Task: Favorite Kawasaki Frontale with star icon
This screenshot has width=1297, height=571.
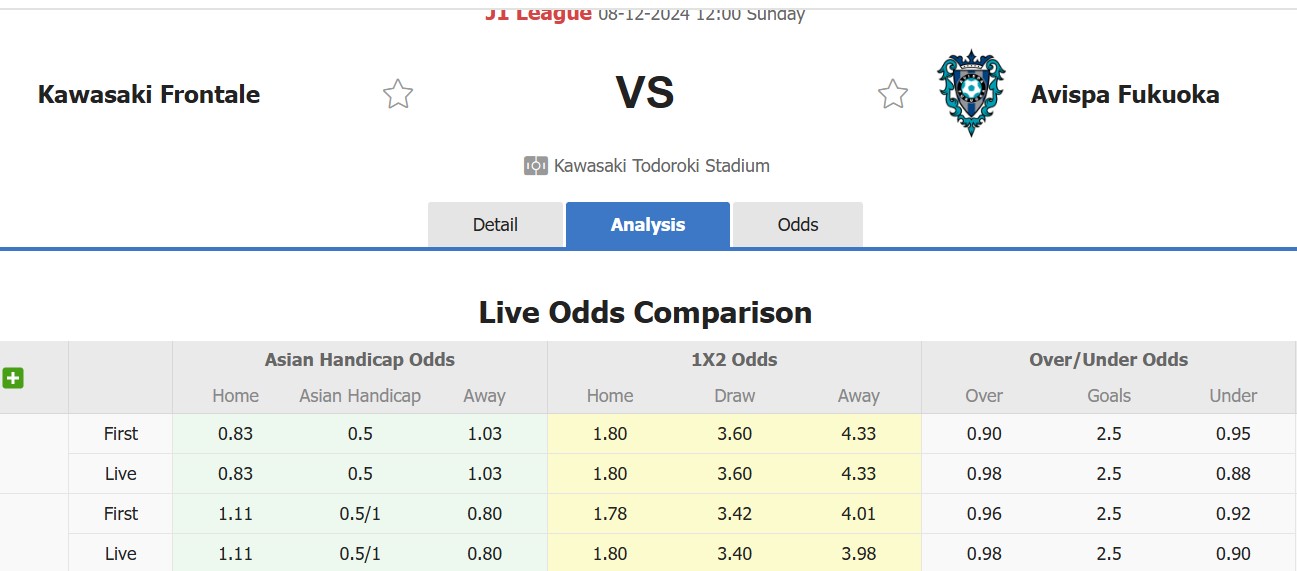Action: point(398,94)
